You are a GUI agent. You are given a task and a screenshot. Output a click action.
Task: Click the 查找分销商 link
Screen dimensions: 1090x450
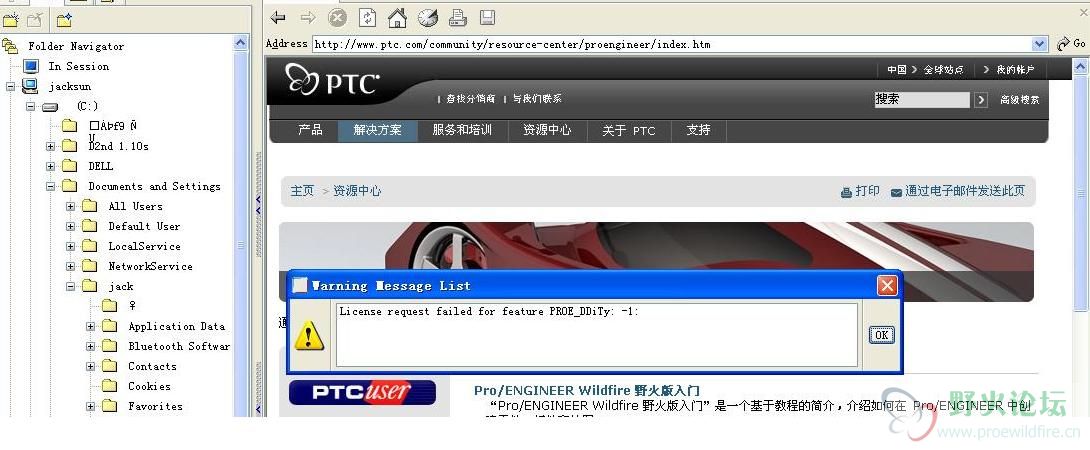point(471,99)
